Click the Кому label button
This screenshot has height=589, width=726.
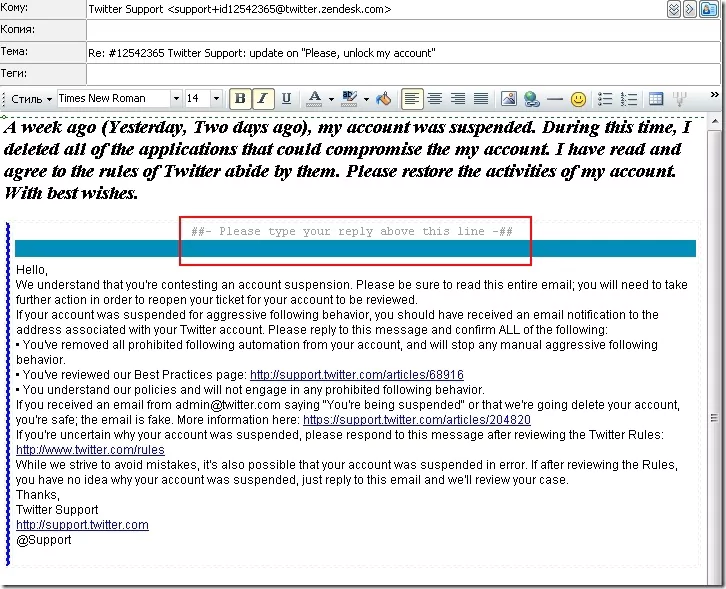pyautogui.click(x=43, y=8)
